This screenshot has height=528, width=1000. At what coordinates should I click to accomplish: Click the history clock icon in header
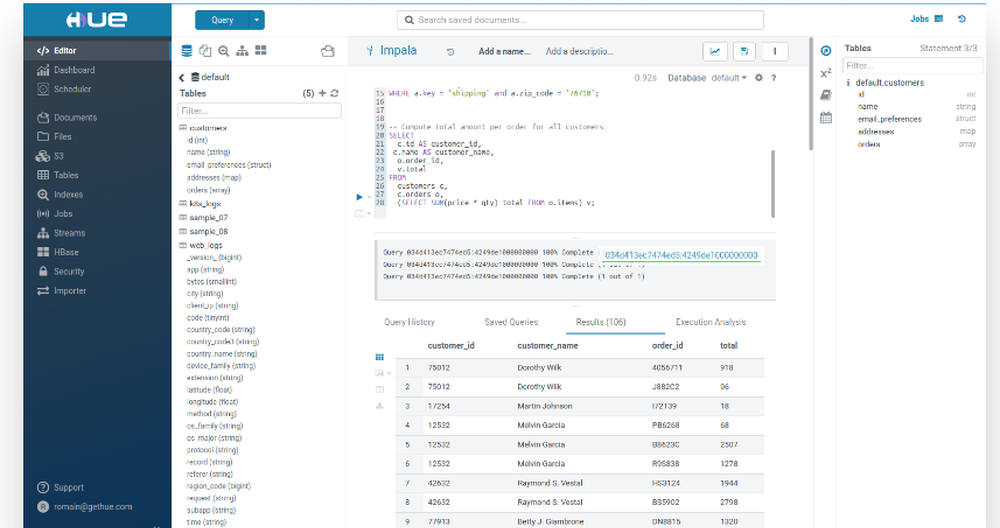pos(962,19)
